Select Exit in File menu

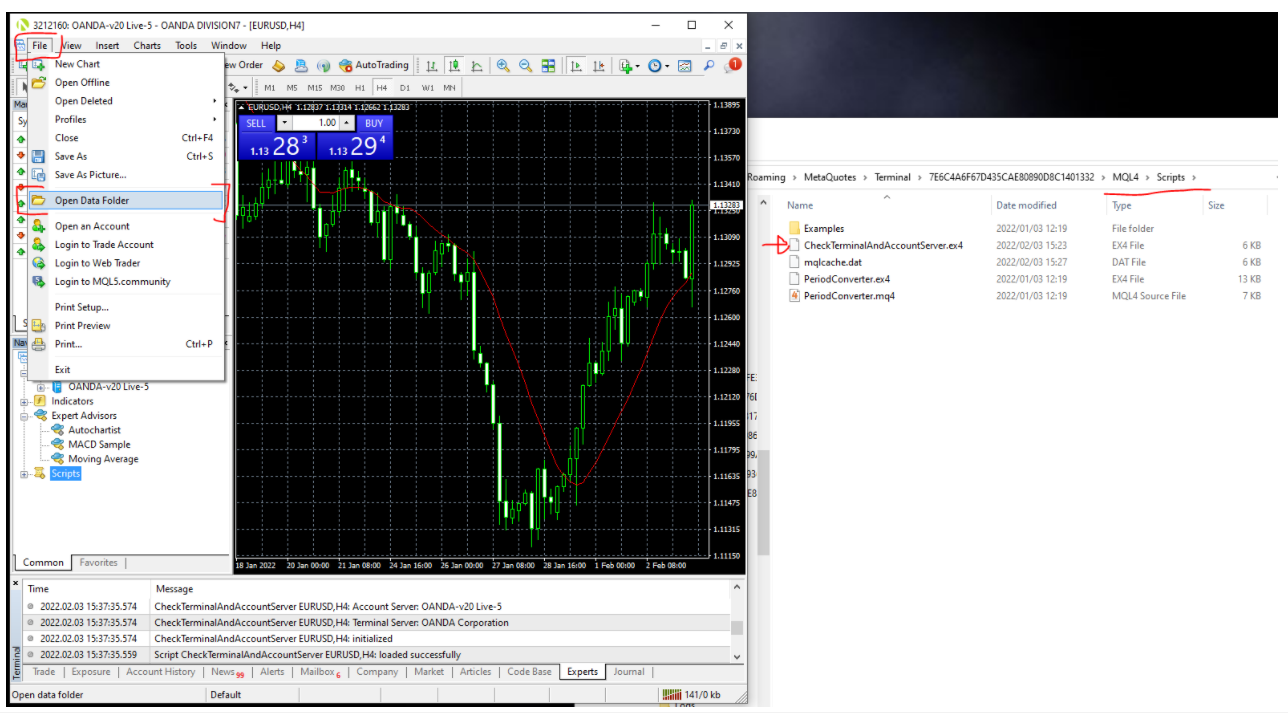coord(126,370)
